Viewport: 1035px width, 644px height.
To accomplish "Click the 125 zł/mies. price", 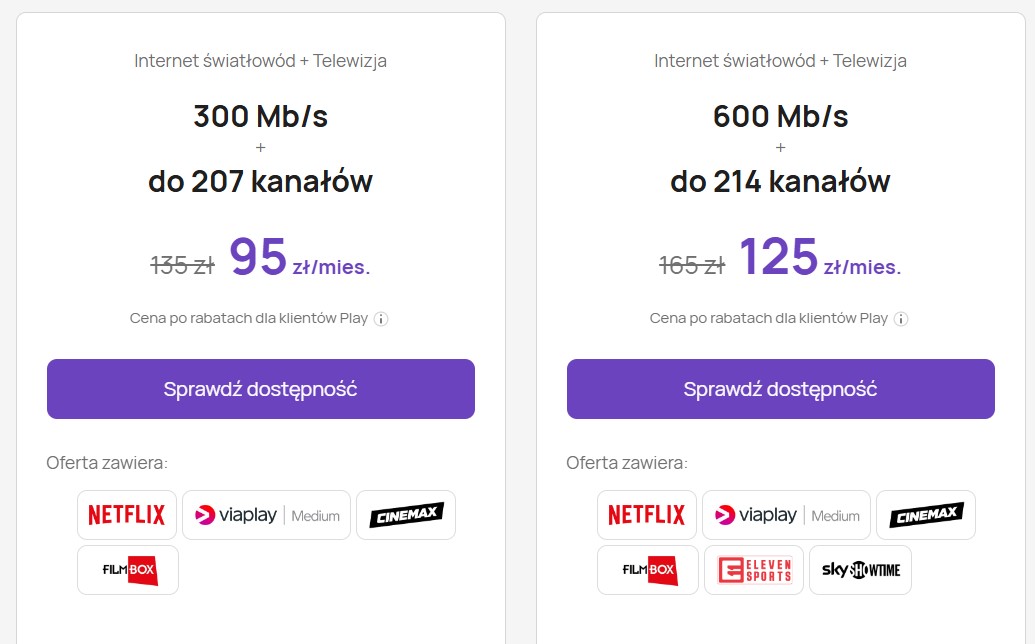I will coord(820,257).
